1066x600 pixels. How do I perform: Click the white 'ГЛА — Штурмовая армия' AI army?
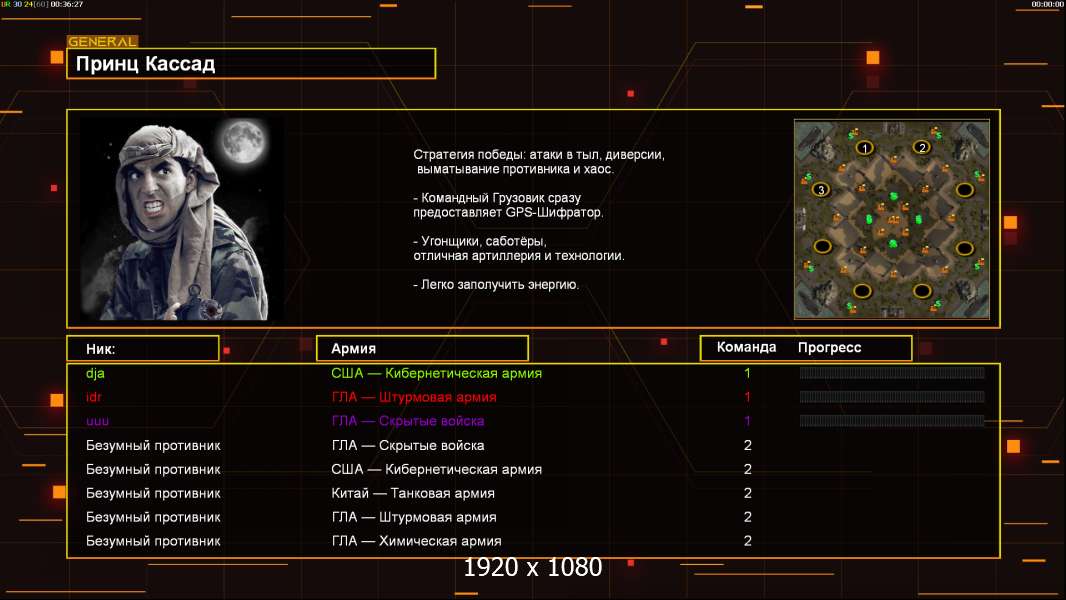pos(413,516)
